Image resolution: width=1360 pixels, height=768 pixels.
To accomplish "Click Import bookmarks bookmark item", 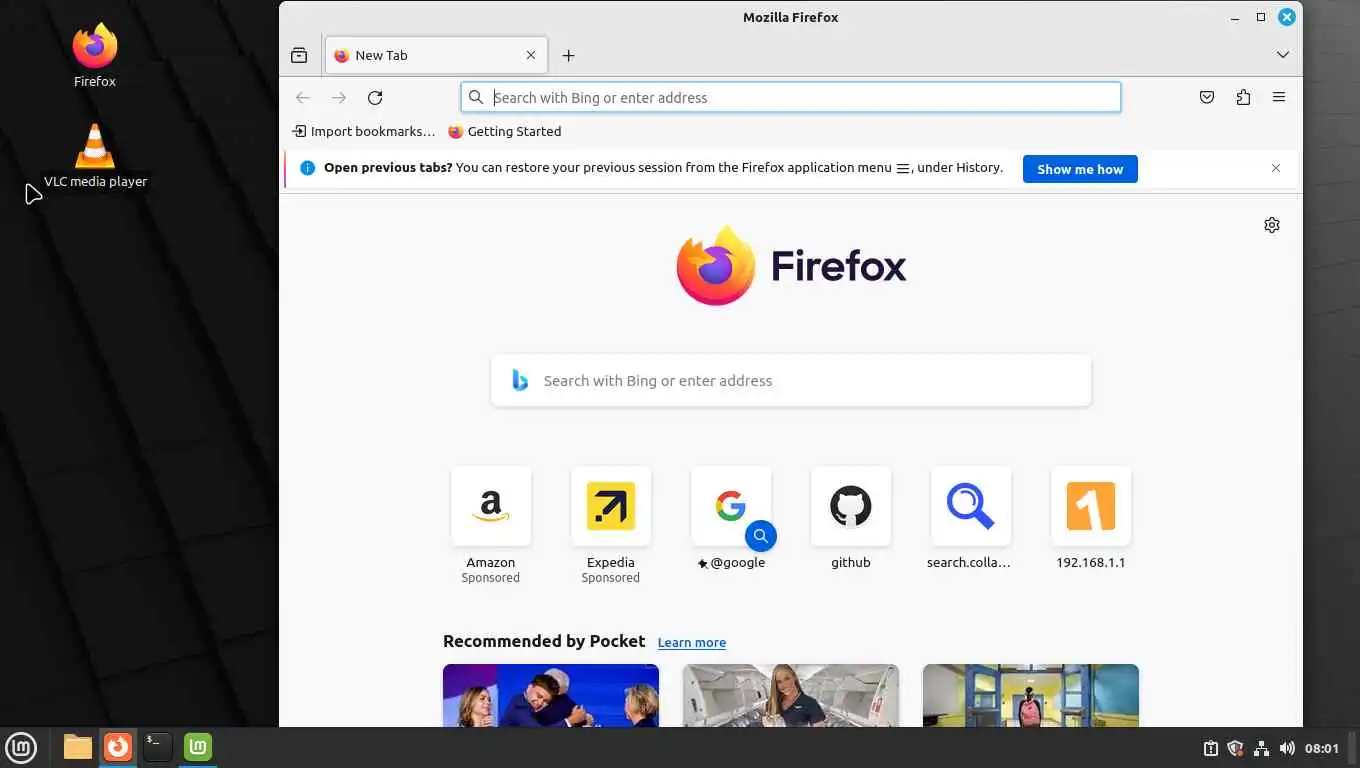I will (364, 131).
